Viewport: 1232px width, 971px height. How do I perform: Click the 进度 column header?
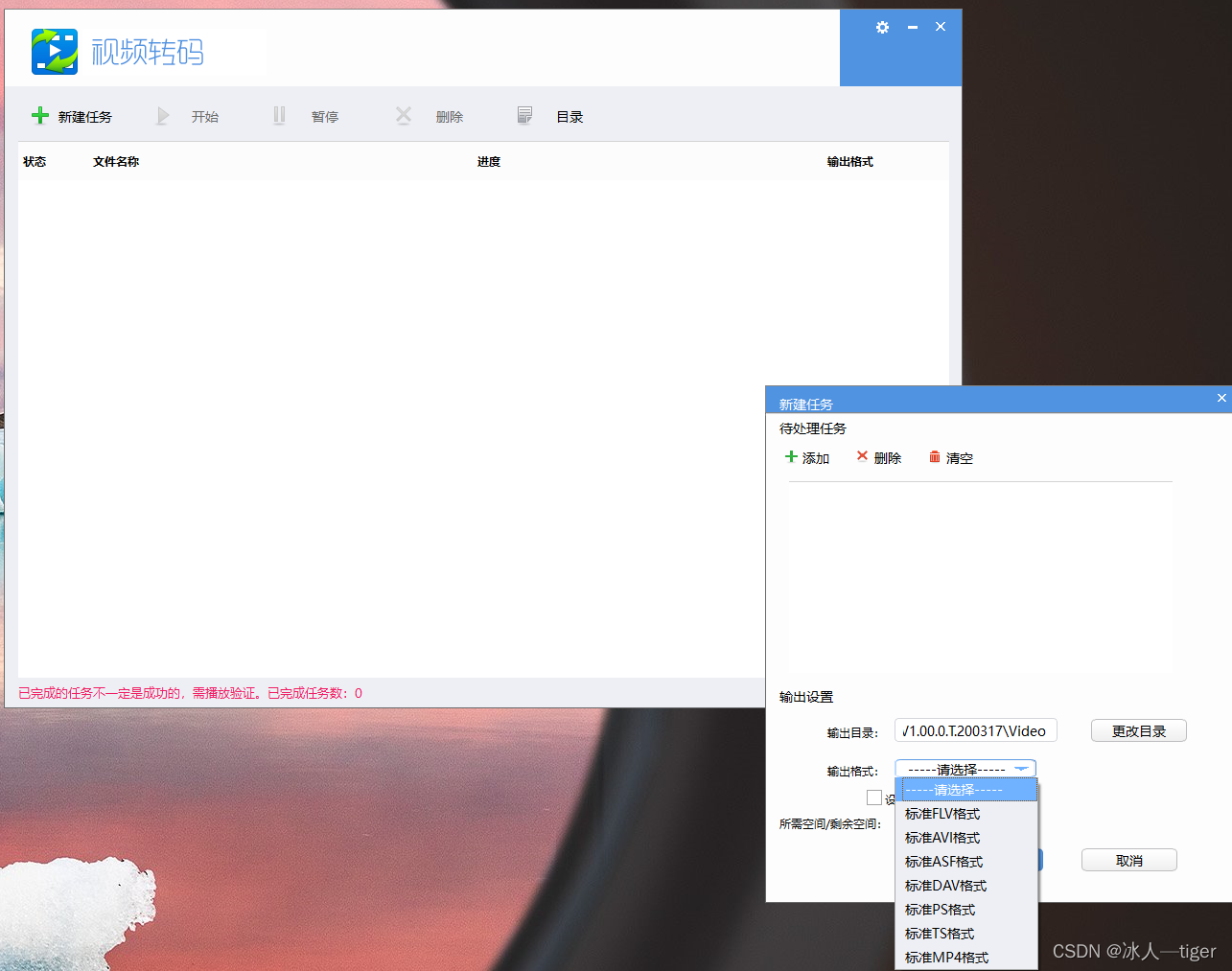pos(489,162)
